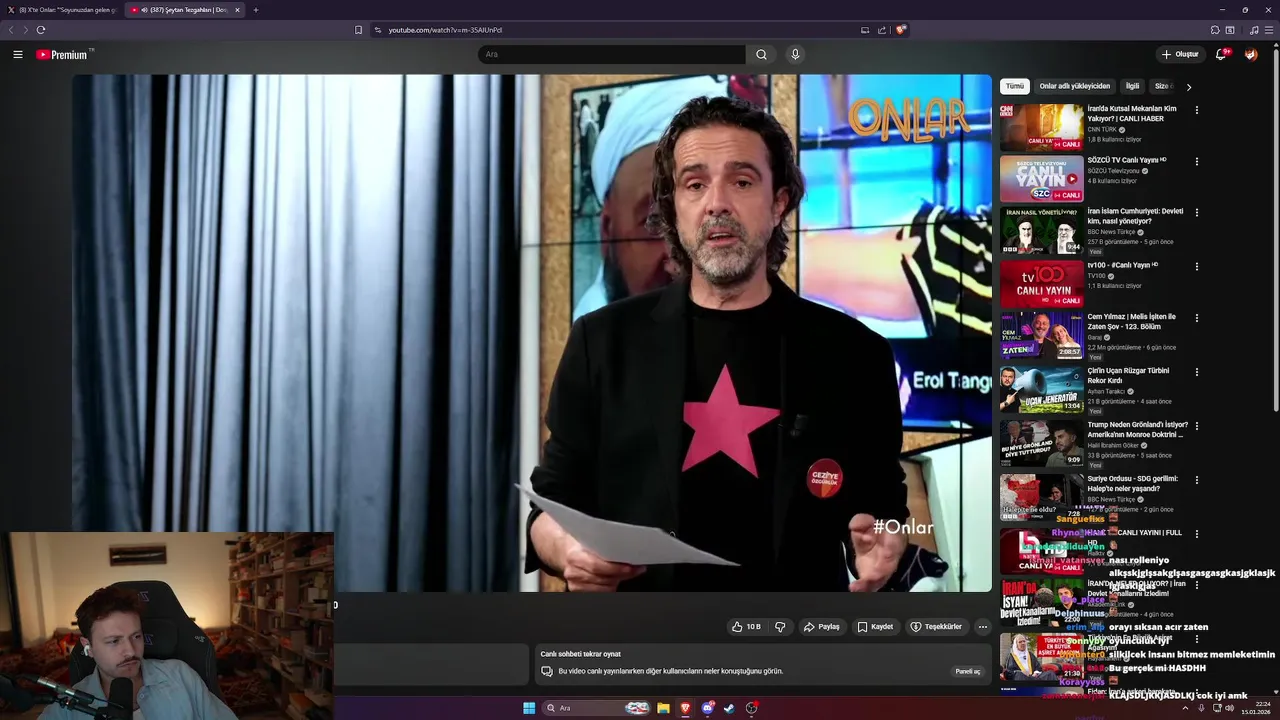The image size is (1280, 720).
Task: Open the YouTube account avatar menu
Action: [x=1251, y=54]
